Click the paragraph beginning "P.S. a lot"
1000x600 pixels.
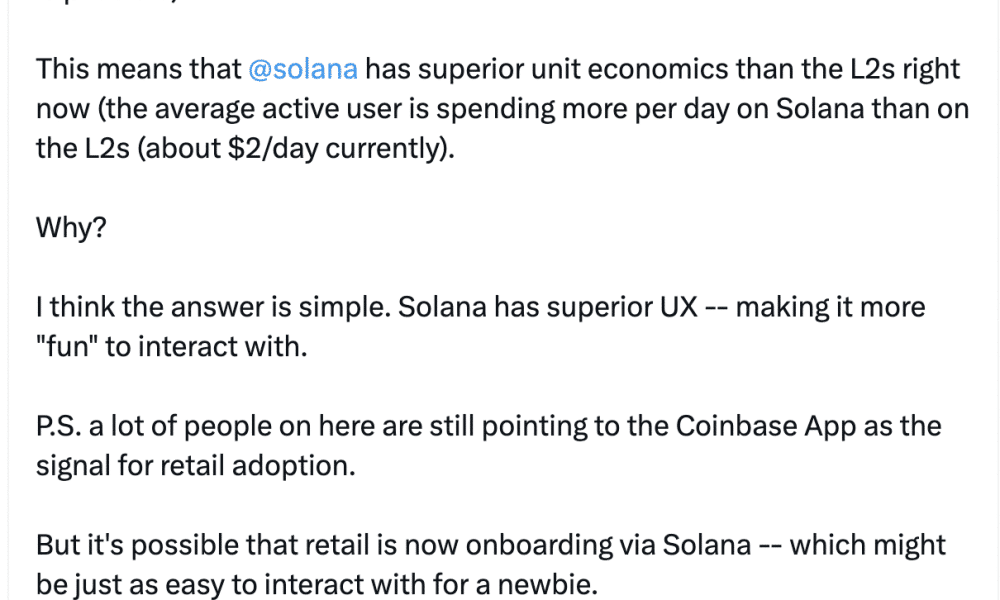[x=489, y=446]
